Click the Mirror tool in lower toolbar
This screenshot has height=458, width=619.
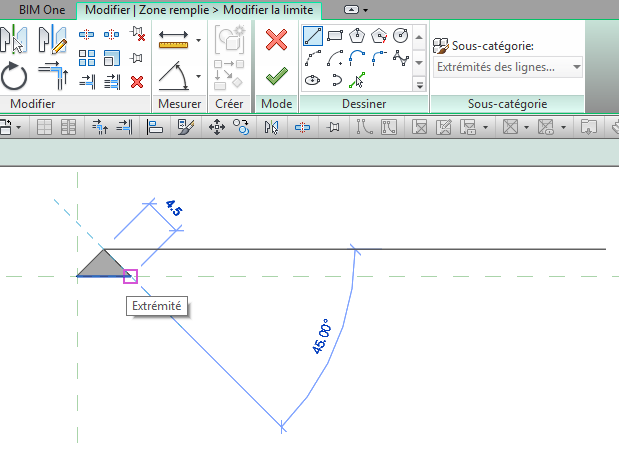tap(272, 127)
